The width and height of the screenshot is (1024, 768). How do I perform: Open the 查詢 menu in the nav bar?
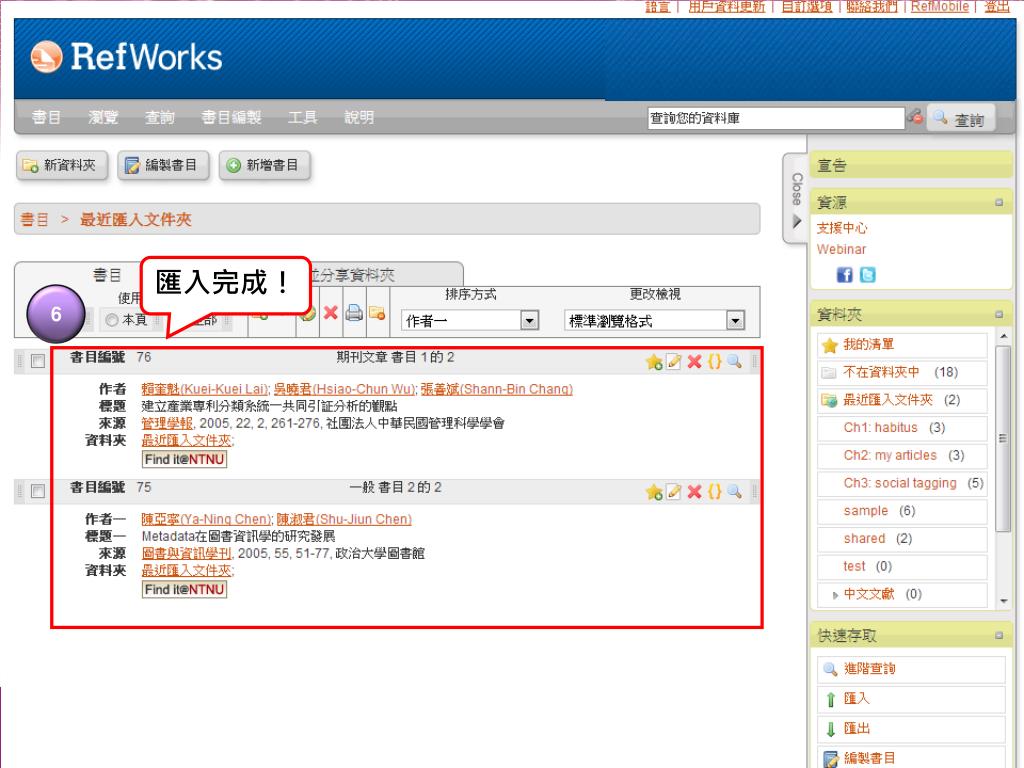point(160,118)
